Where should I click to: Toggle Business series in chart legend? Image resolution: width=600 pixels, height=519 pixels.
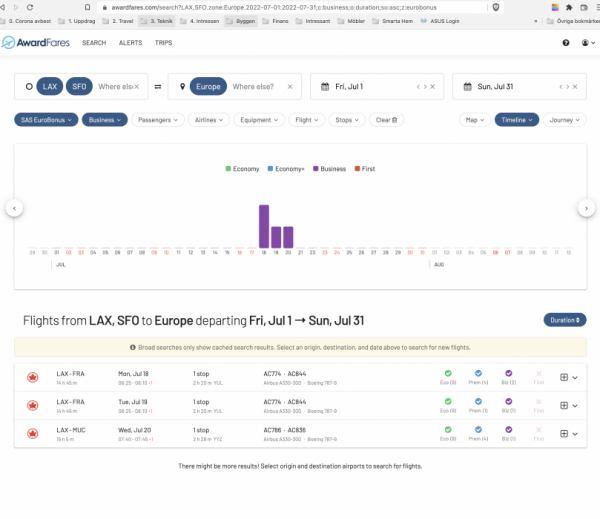(329, 169)
